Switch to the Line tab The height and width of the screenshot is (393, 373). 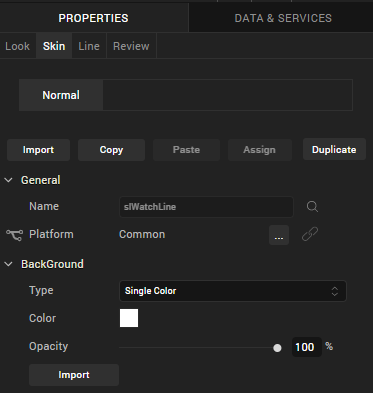click(89, 46)
